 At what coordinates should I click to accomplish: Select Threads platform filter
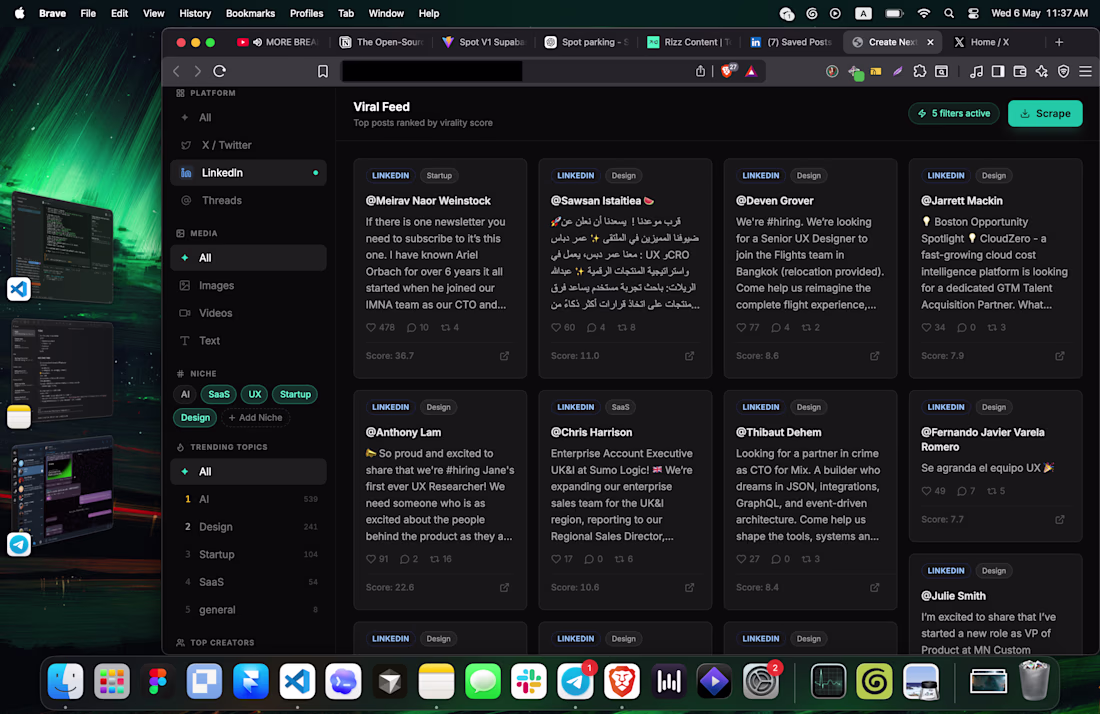pos(248,201)
